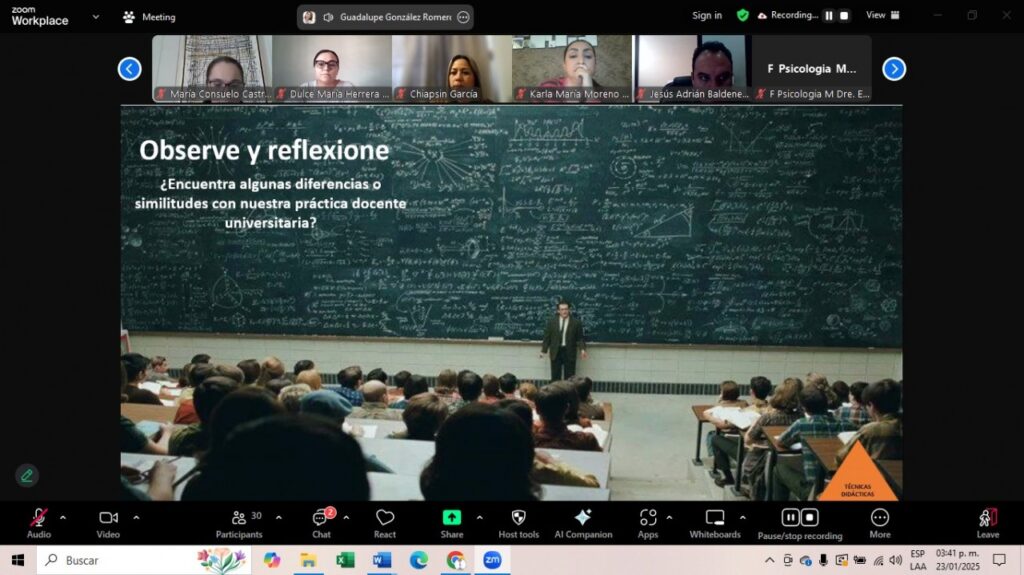Launch AI Companion

point(583,524)
